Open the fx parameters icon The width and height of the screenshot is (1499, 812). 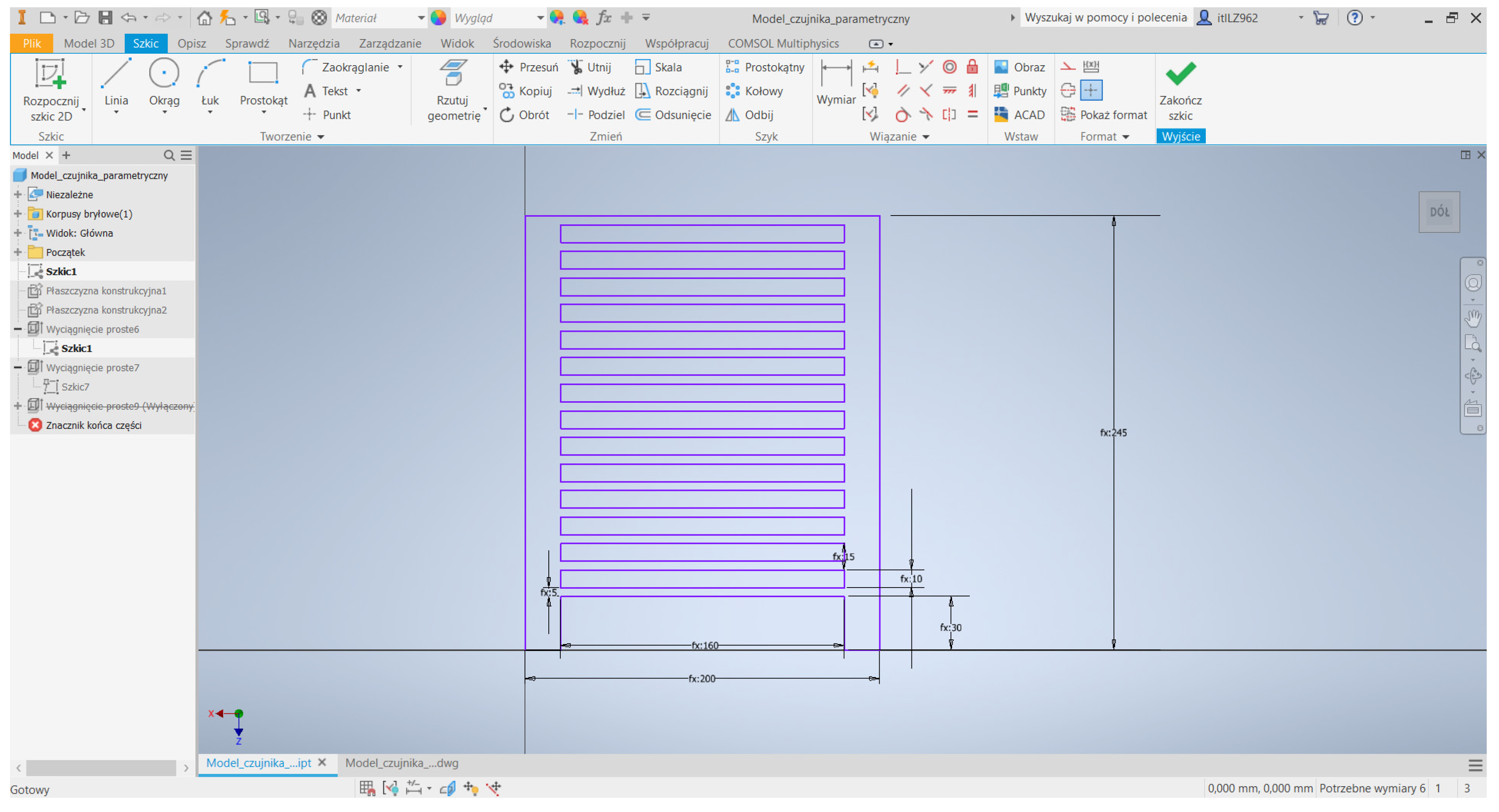click(604, 17)
